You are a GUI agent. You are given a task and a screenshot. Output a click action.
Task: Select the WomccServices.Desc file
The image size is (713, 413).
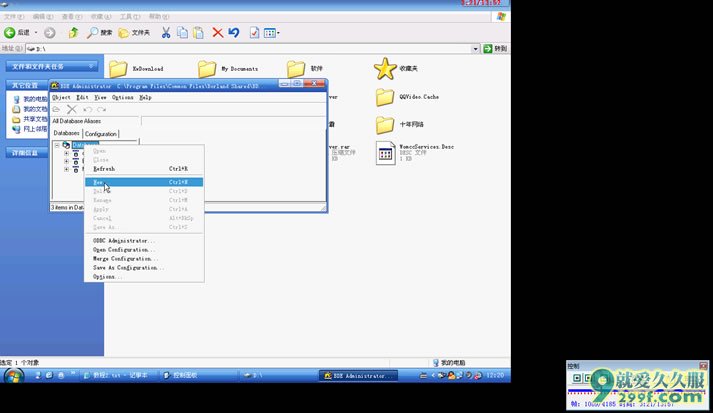[415, 153]
